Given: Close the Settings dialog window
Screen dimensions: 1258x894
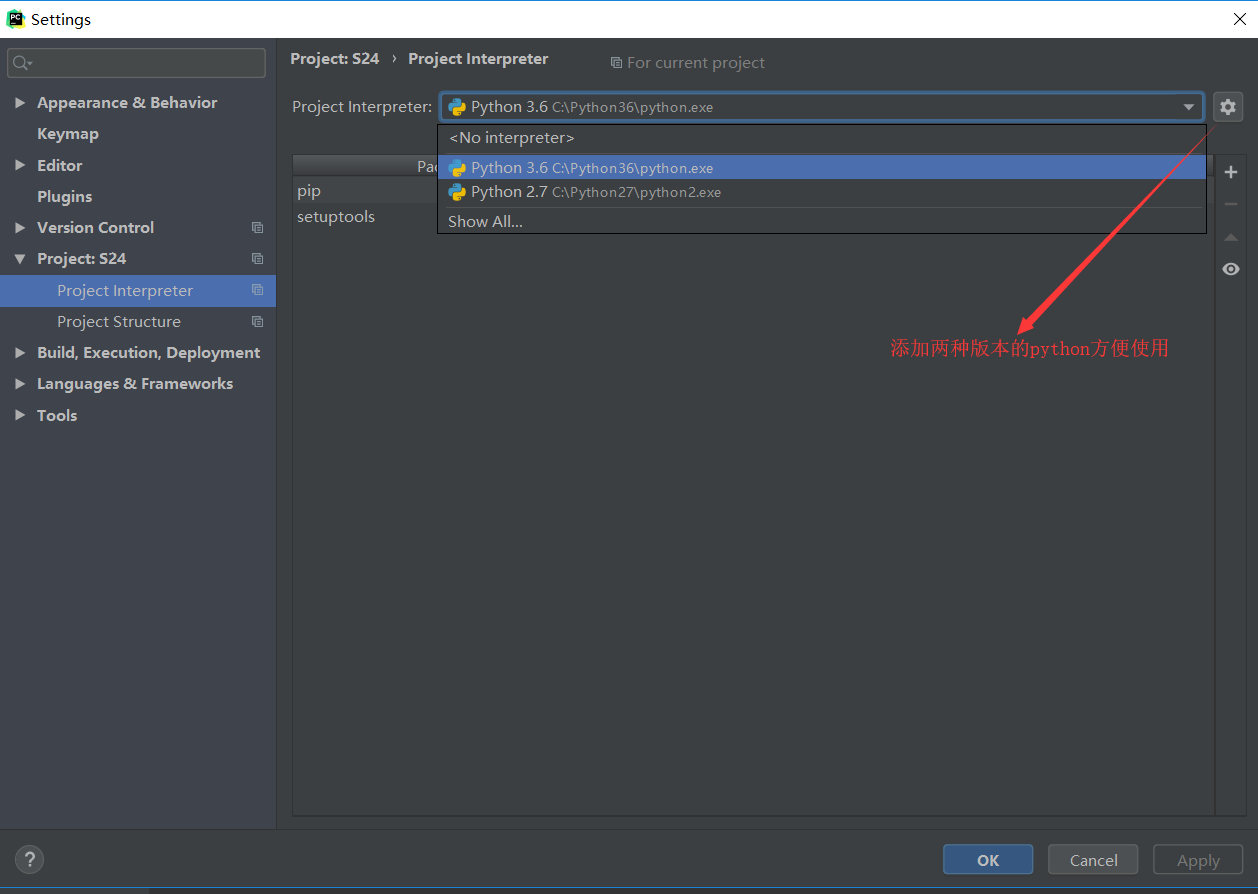Looking at the screenshot, I should (x=1239, y=19).
